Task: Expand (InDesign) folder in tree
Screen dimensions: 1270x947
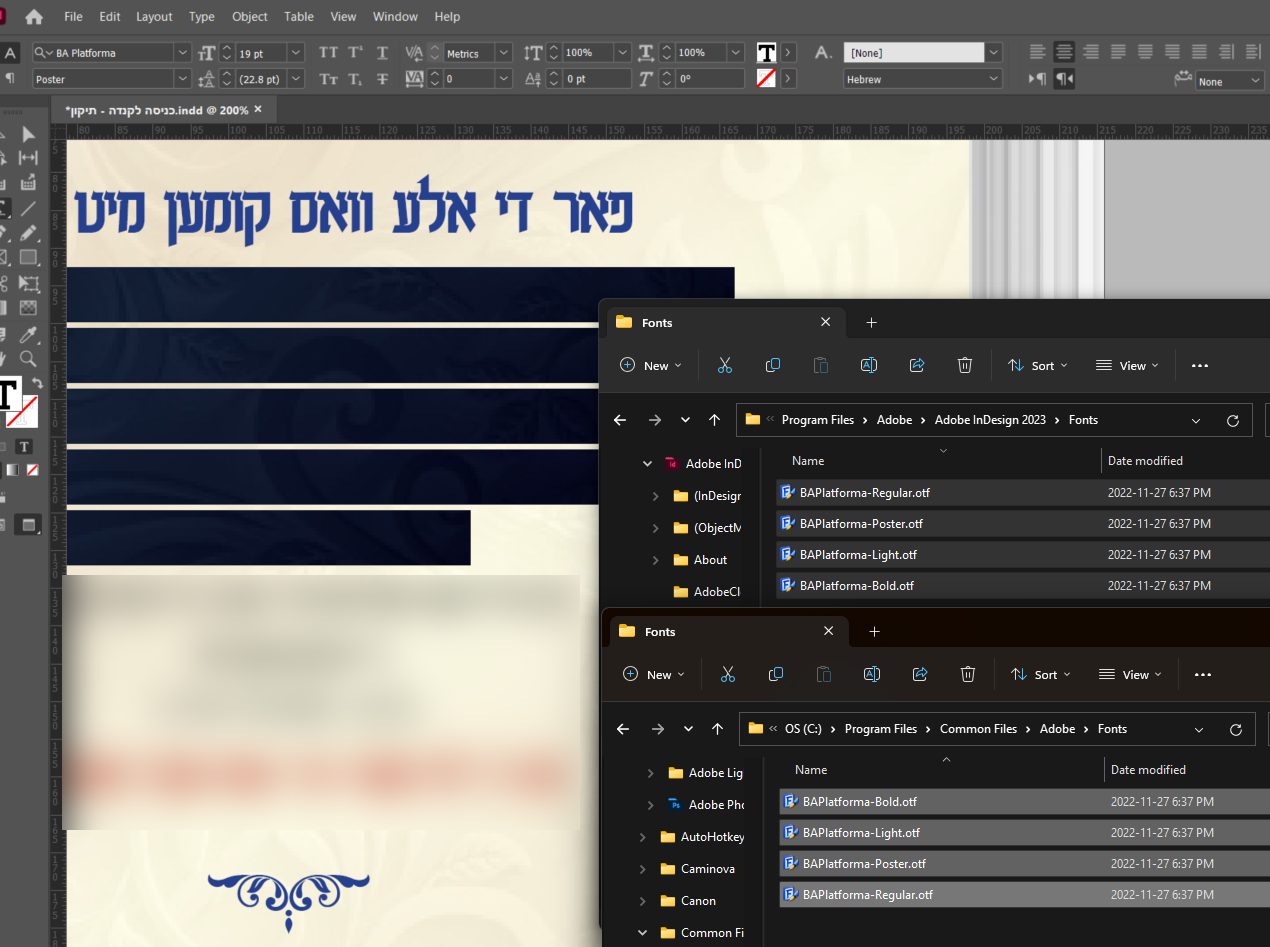Action: 655,496
